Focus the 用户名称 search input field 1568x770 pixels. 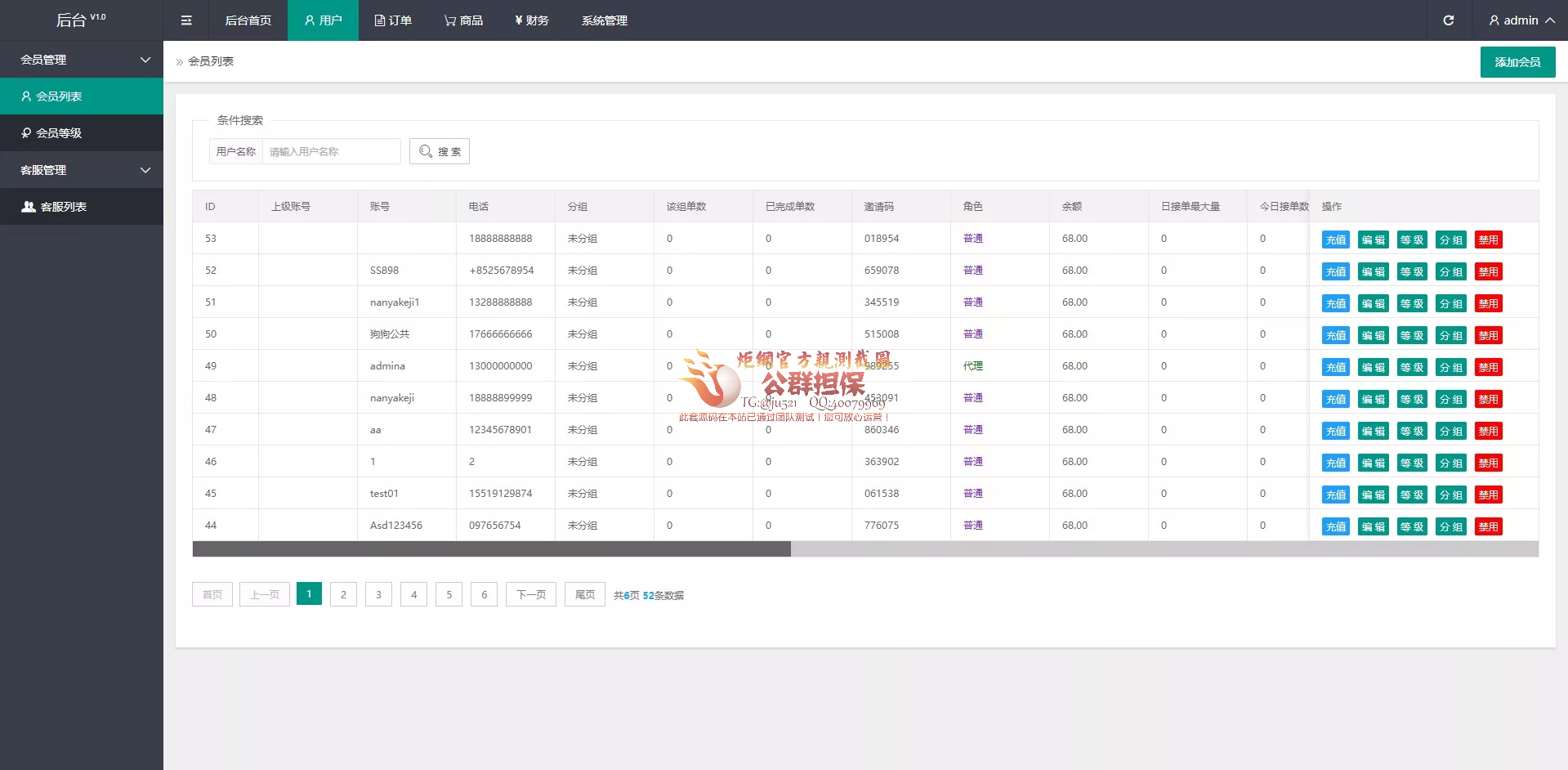click(331, 151)
